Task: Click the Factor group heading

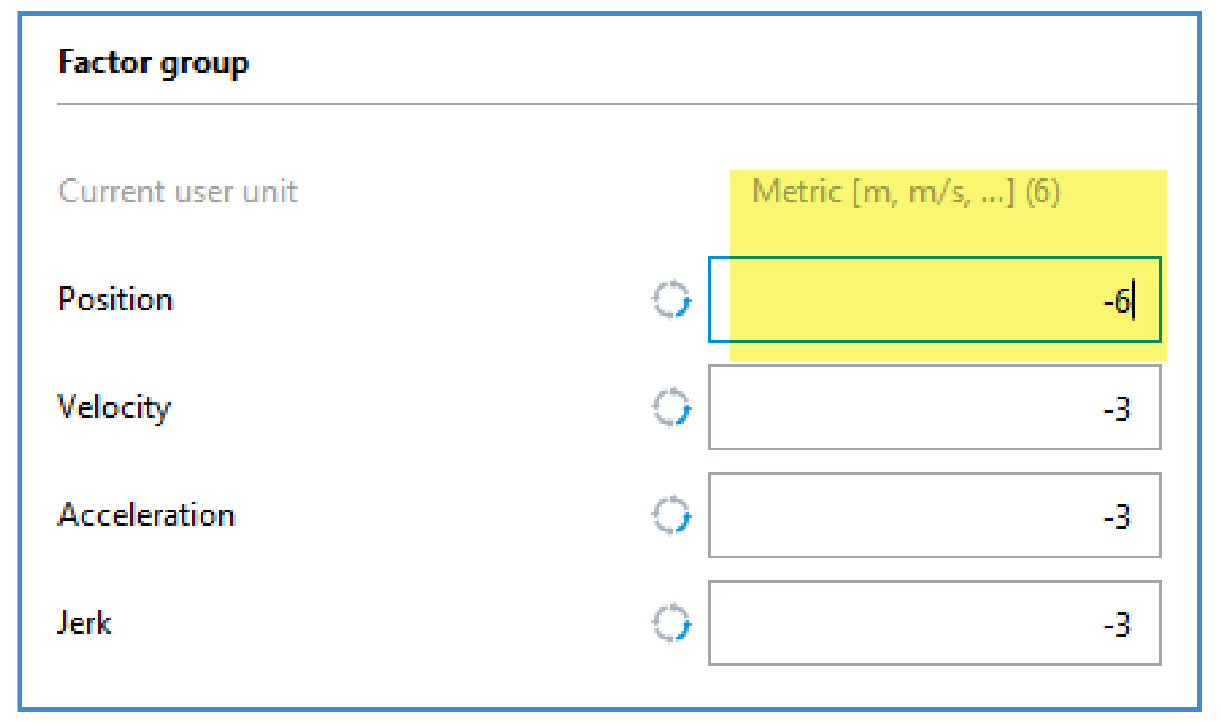Action: [153, 63]
